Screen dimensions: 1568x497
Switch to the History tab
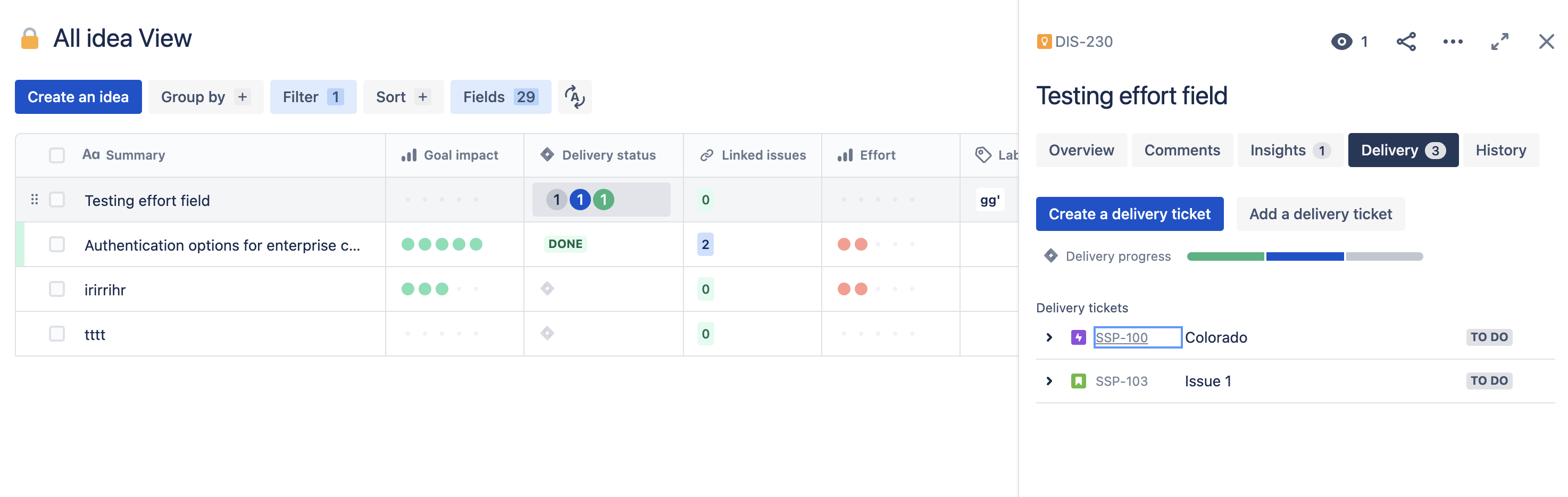tap(1500, 150)
